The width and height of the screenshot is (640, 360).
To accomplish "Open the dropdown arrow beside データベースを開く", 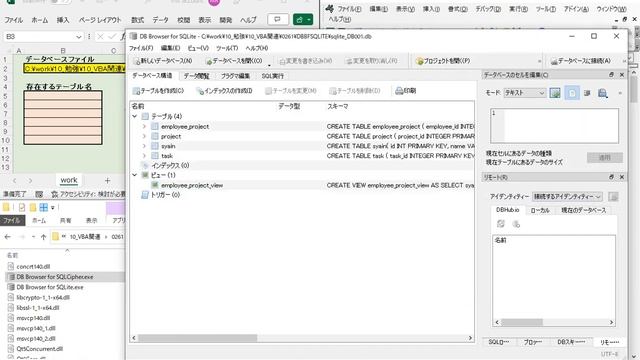I will tap(269, 64).
